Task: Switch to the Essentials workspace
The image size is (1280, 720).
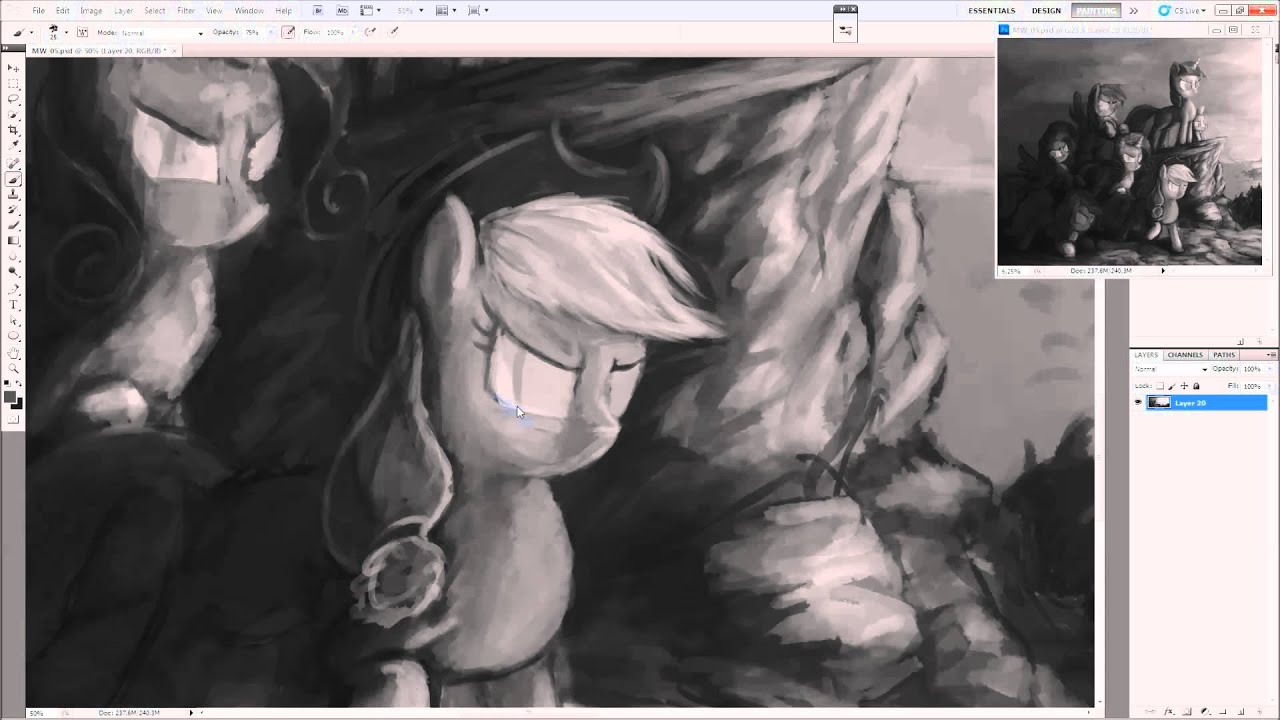Action: [991, 11]
